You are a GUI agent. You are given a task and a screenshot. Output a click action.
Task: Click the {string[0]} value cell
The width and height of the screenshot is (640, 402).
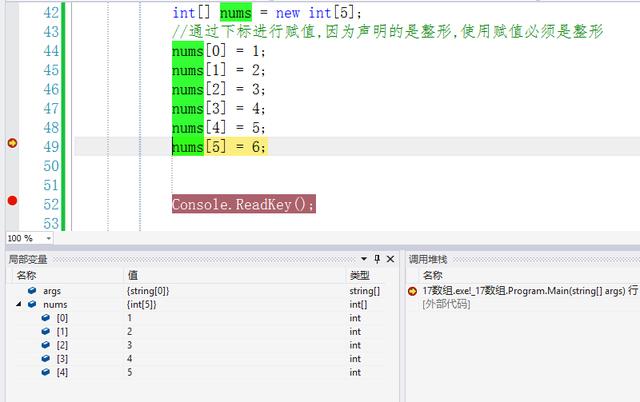[x=148, y=291]
